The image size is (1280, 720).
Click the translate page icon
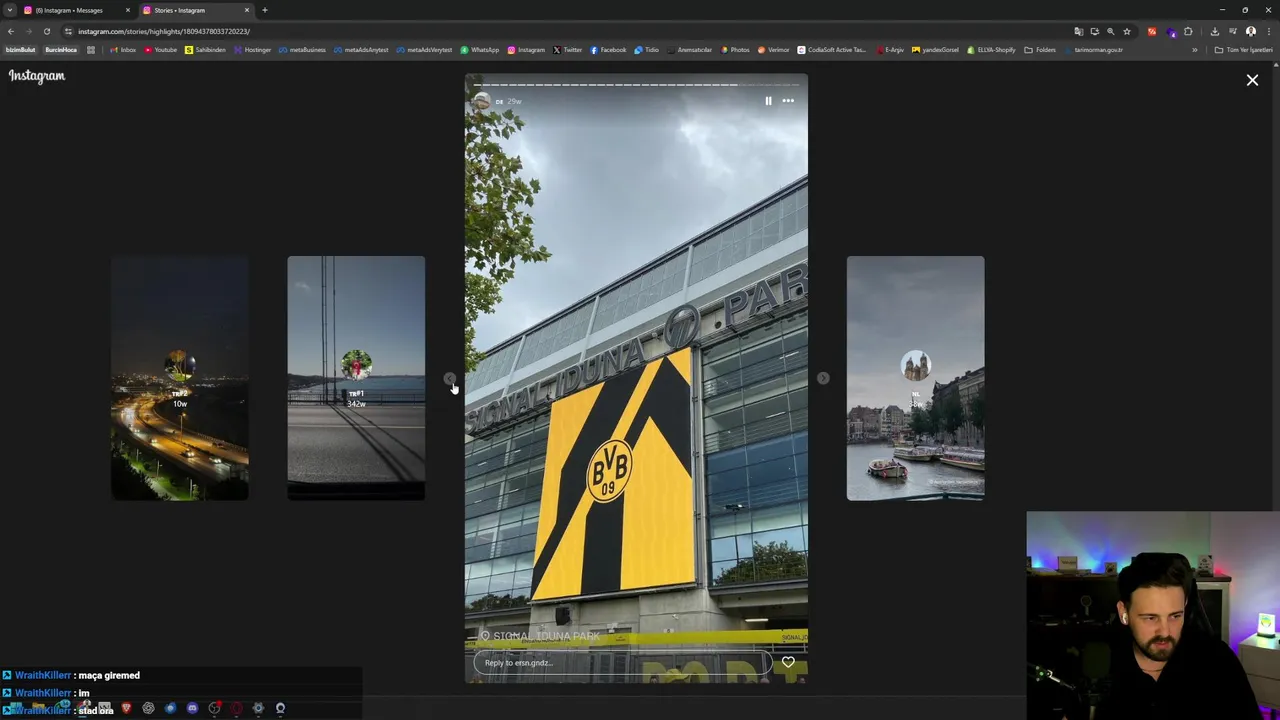click(1078, 31)
